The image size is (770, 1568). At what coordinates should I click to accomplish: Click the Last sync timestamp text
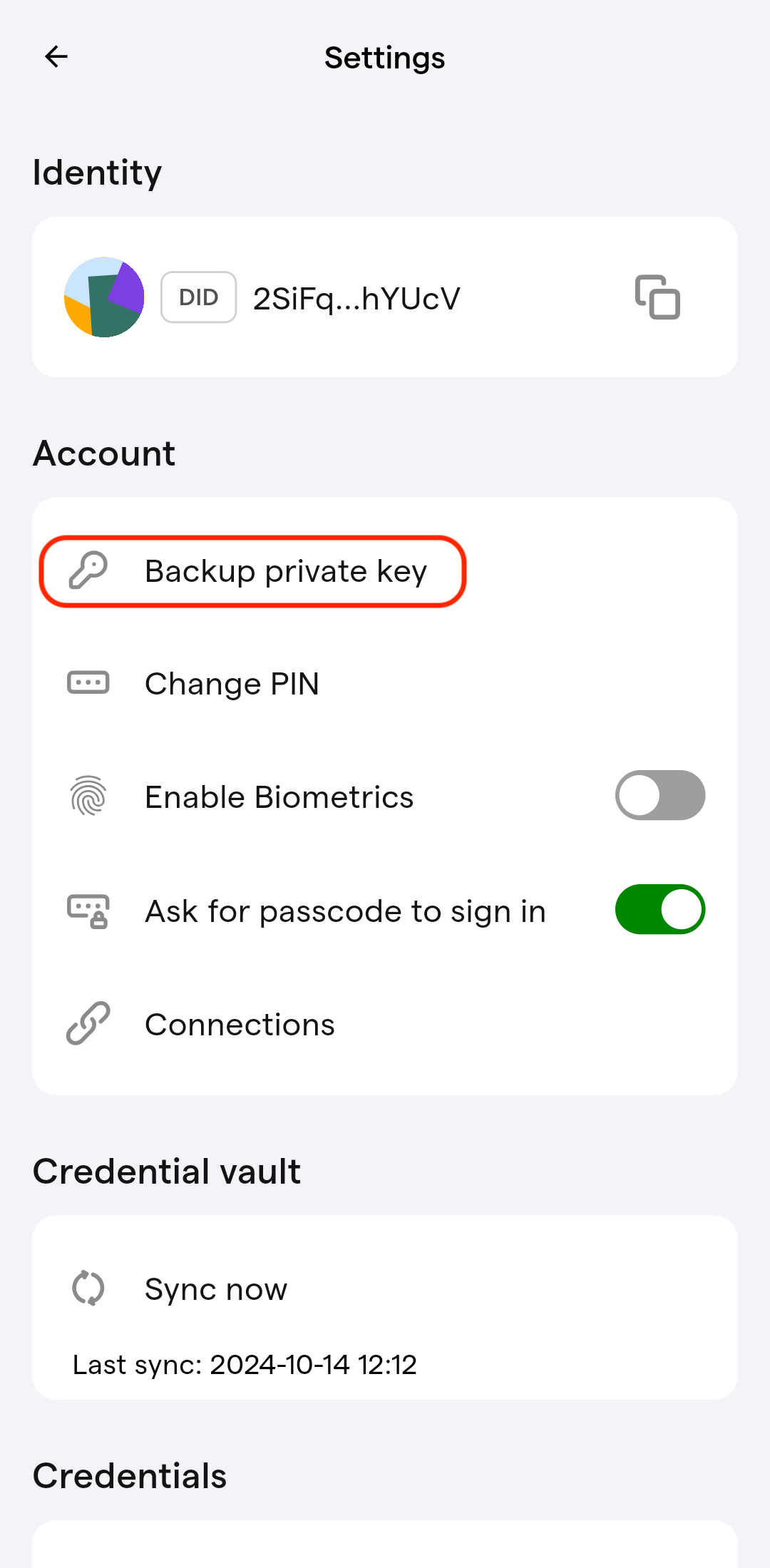click(x=245, y=1365)
